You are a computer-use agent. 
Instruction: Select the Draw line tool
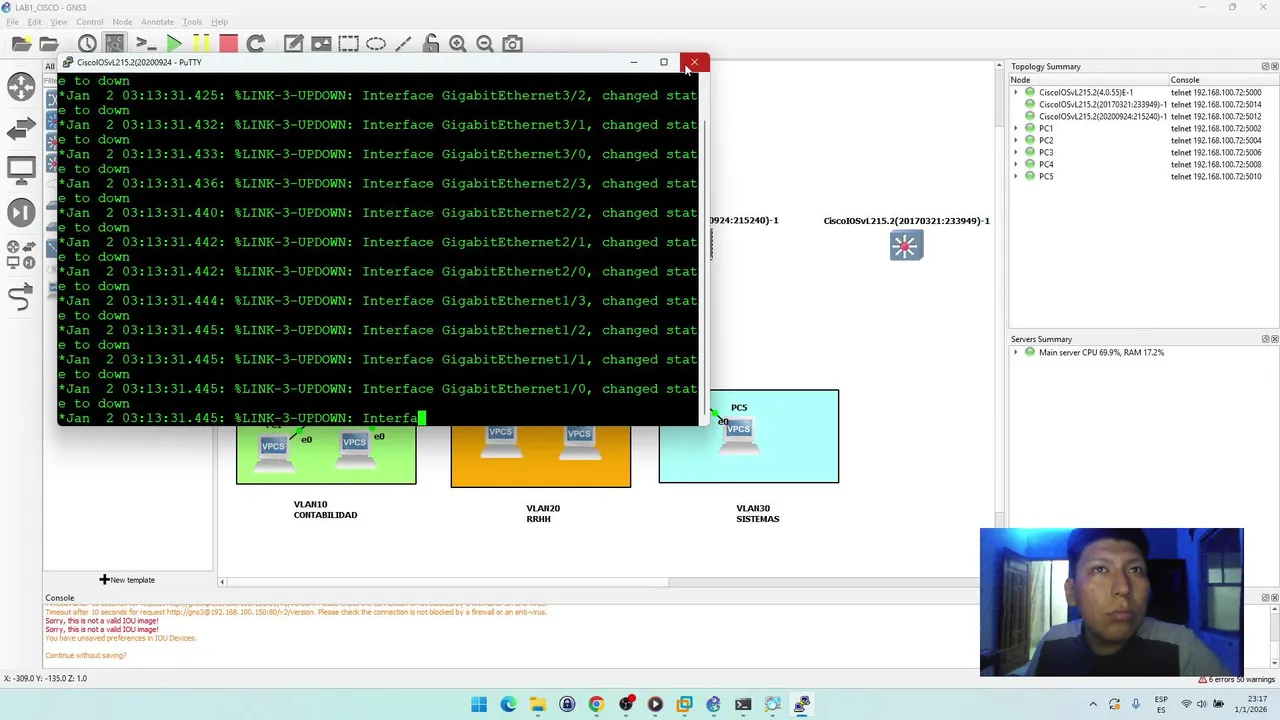pyautogui.click(x=403, y=44)
